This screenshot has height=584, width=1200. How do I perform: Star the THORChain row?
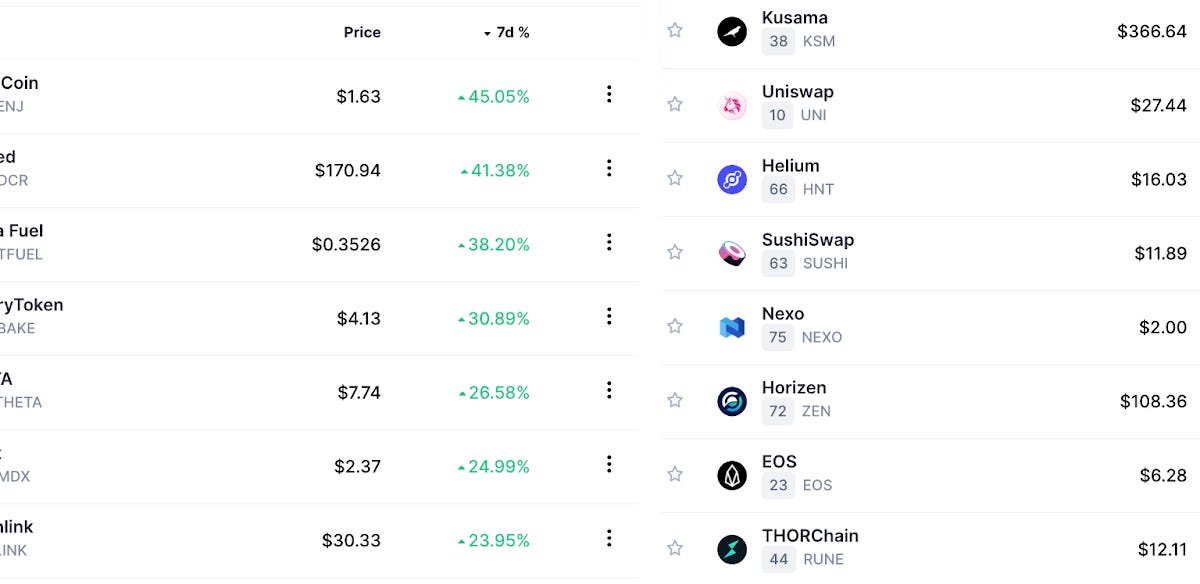(x=674, y=547)
